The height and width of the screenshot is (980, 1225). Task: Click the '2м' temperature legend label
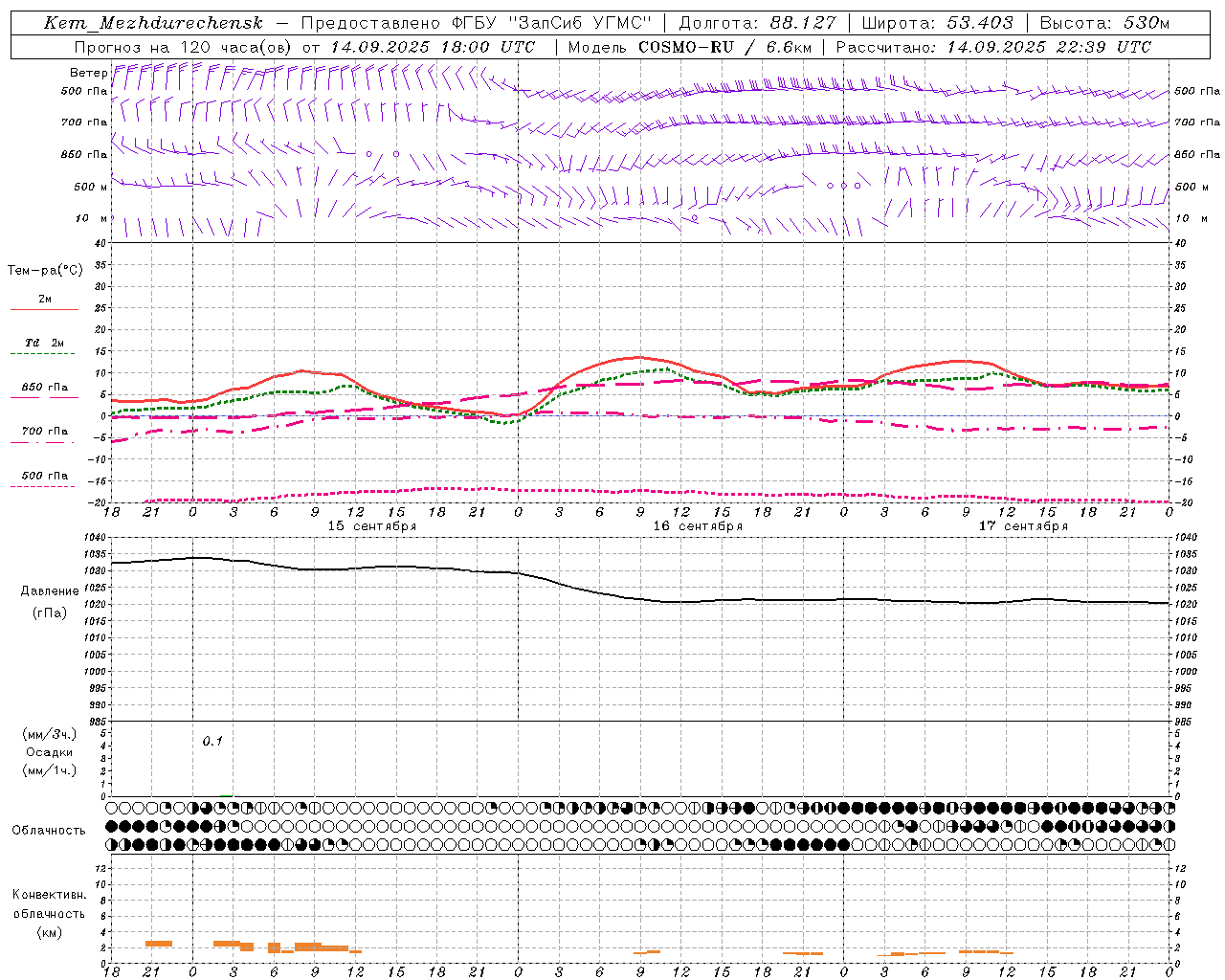(45, 300)
